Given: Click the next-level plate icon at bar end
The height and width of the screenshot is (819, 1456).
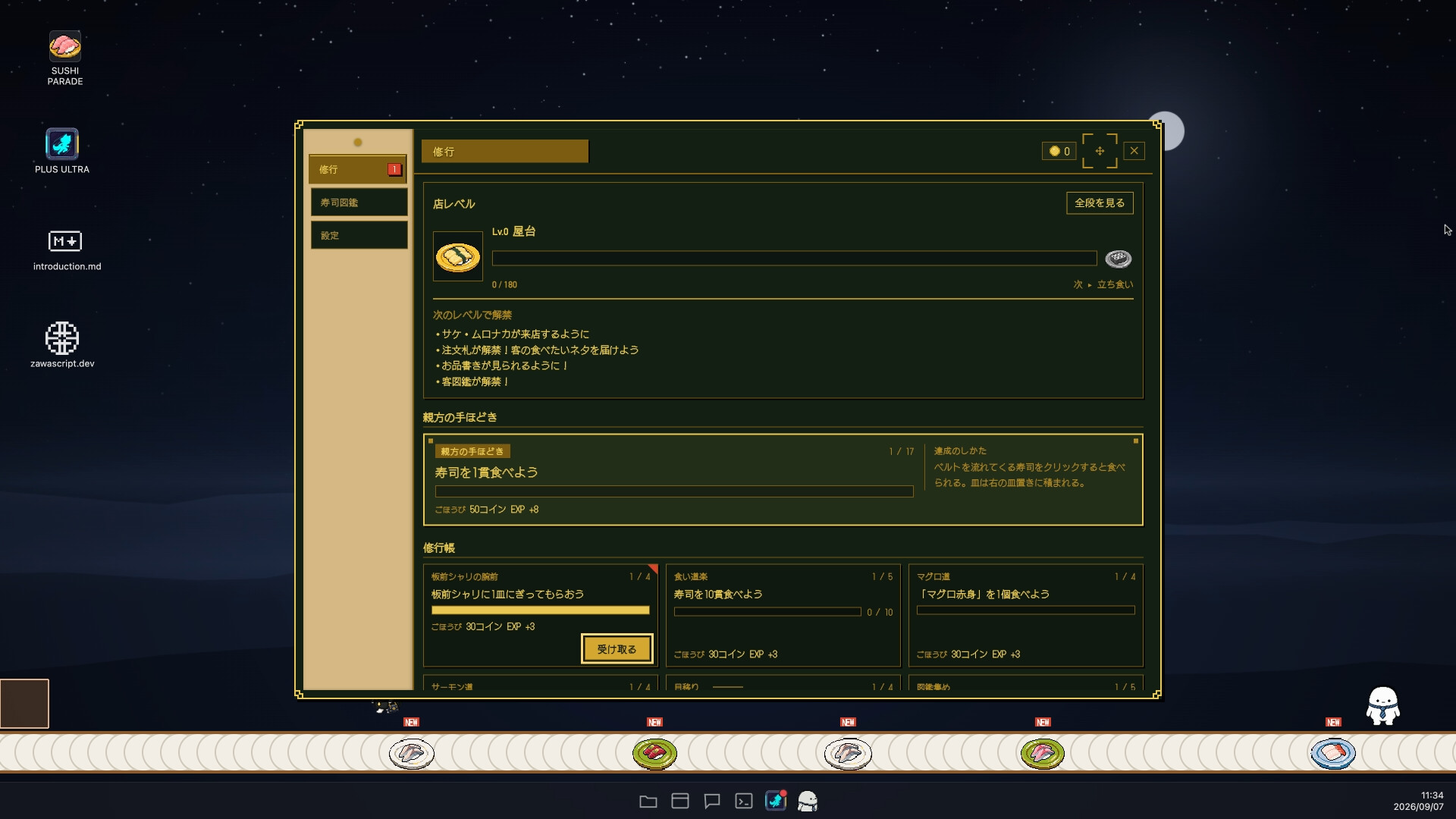Looking at the screenshot, I should pyautogui.click(x=1119, y=259).
